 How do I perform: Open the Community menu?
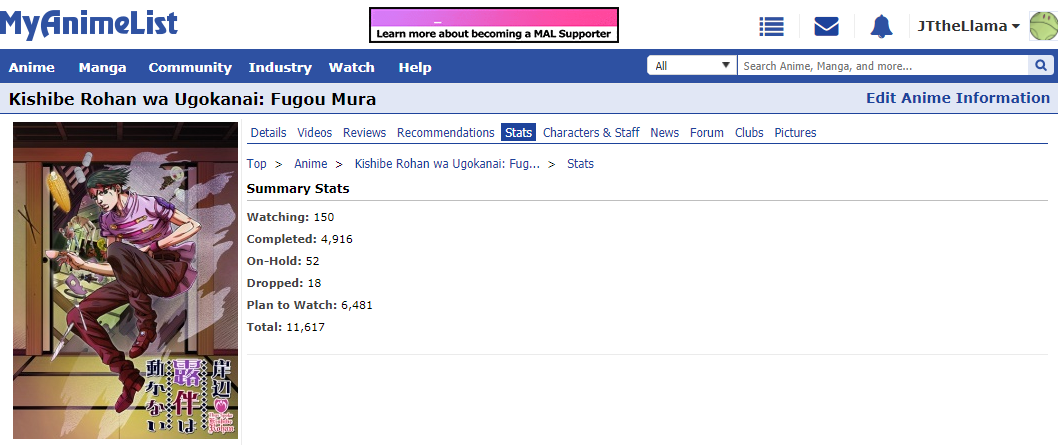(x=190, y=67)
